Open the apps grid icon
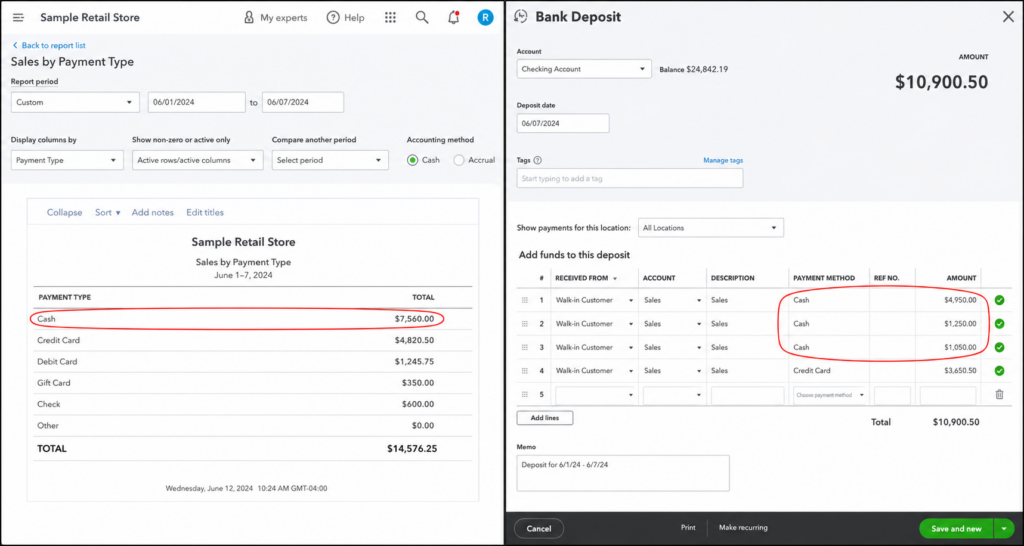The image size is (1024, 546). pos(390,18)
